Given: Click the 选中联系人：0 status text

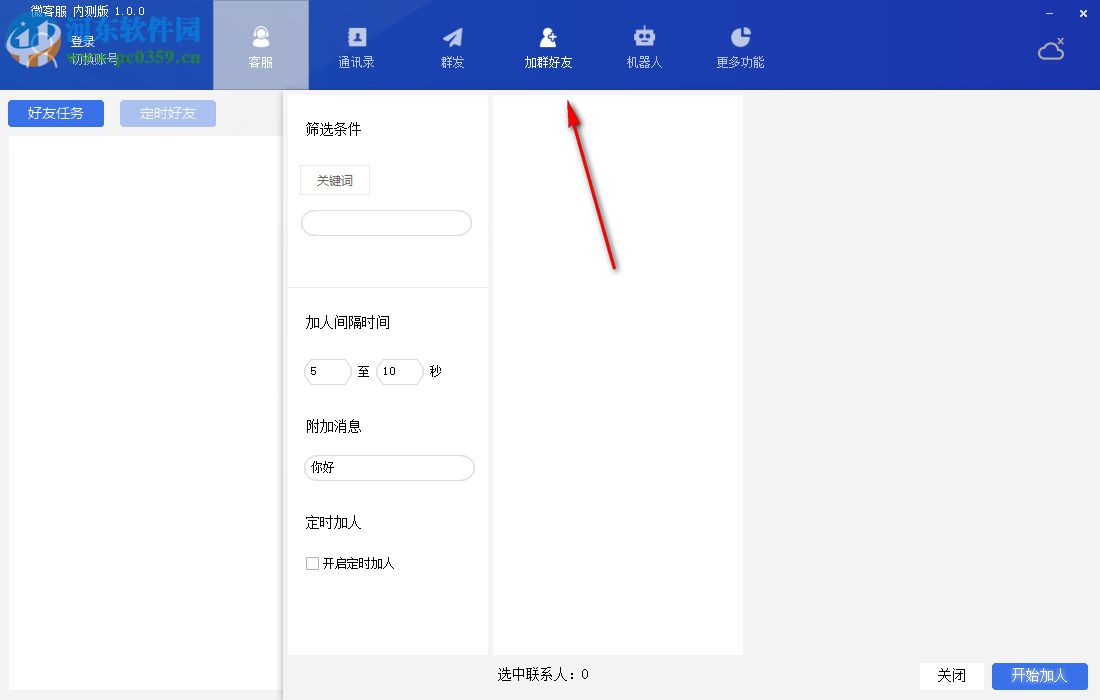Looking at the screenshot, I should [543, 675].
